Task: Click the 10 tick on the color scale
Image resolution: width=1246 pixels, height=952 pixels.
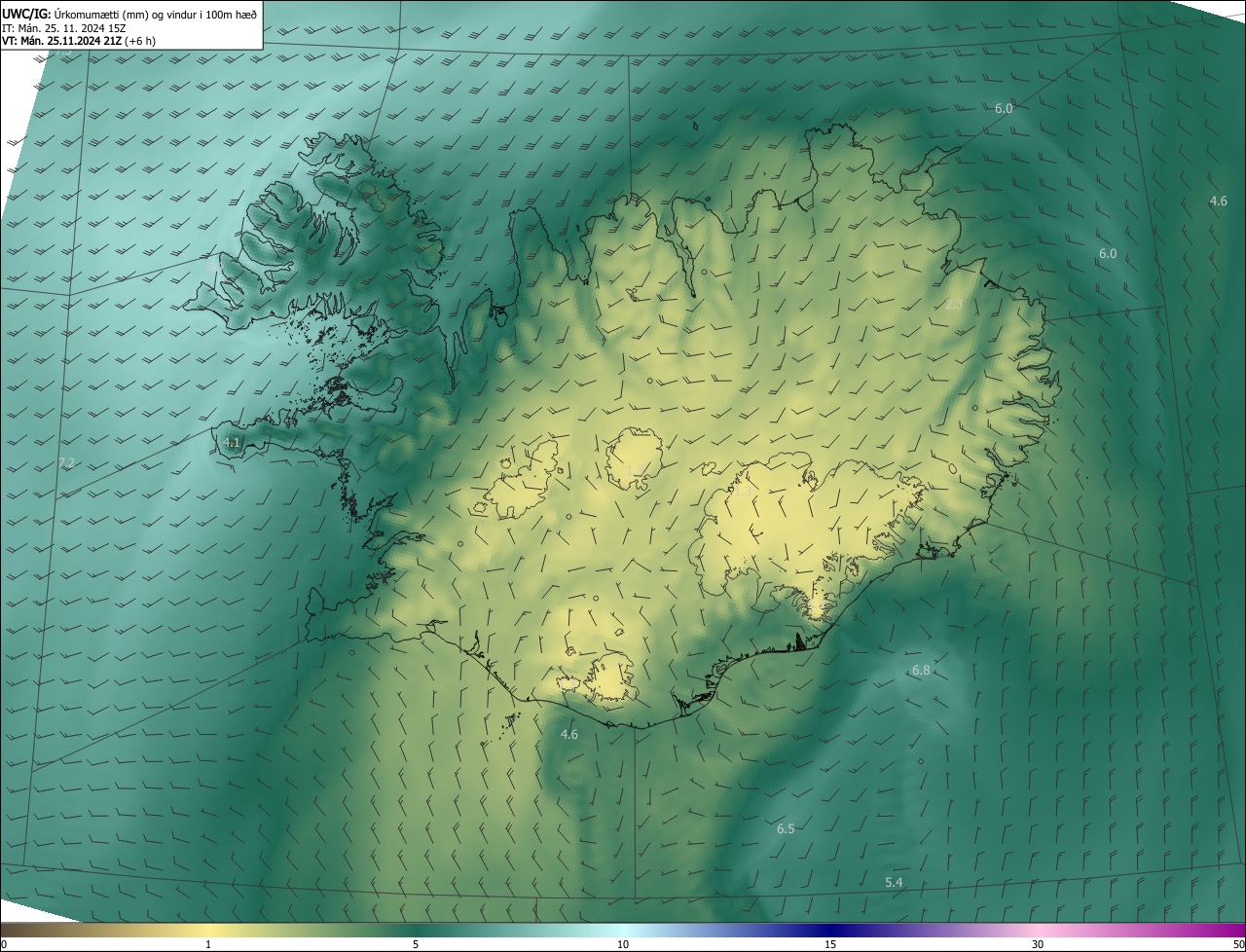Action: tap(623, 944)
